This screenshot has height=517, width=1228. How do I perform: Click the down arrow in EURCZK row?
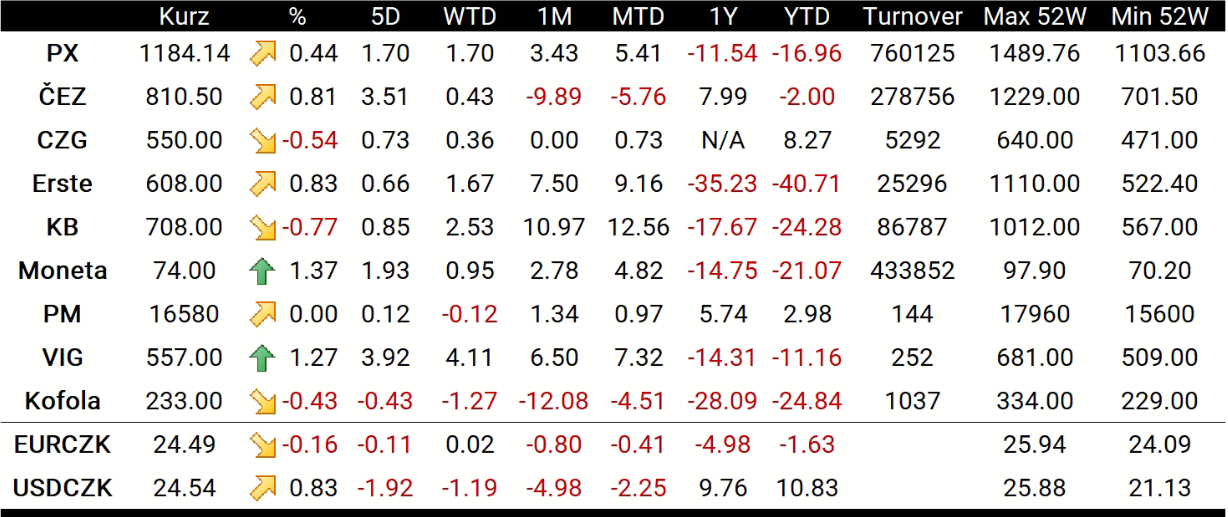(264, 445)
